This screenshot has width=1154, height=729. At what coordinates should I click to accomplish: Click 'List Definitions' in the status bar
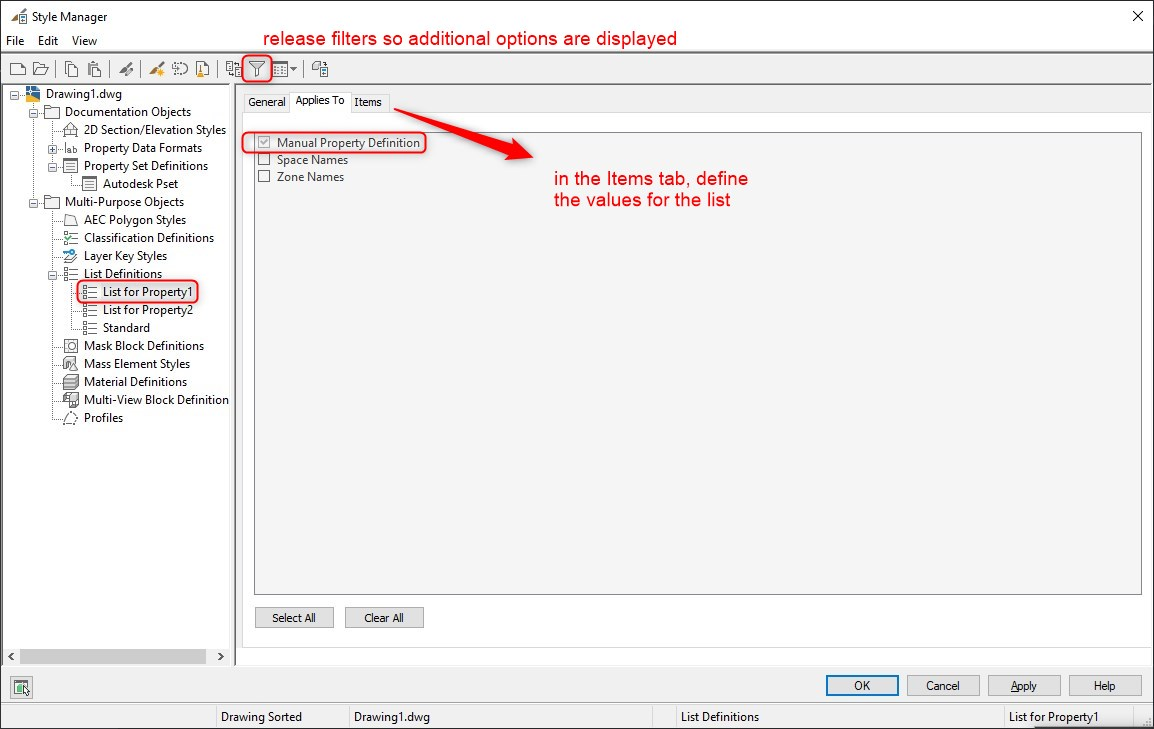[x=720, y=716]
